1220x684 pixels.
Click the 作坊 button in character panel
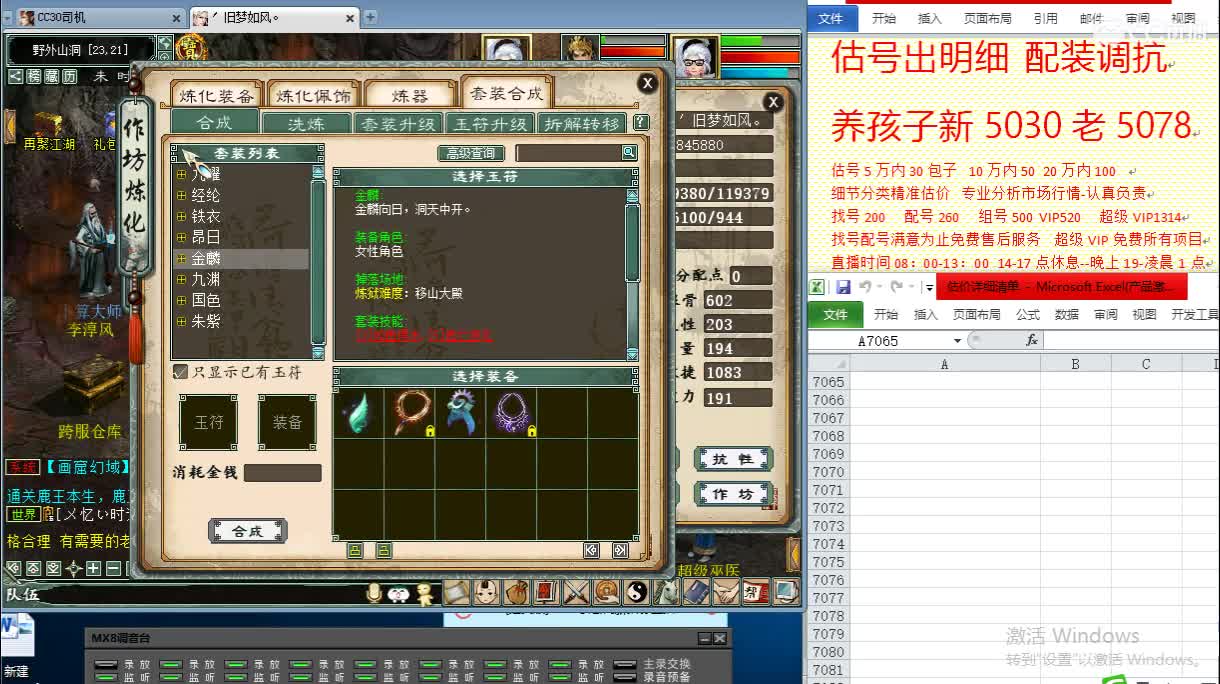733,494
